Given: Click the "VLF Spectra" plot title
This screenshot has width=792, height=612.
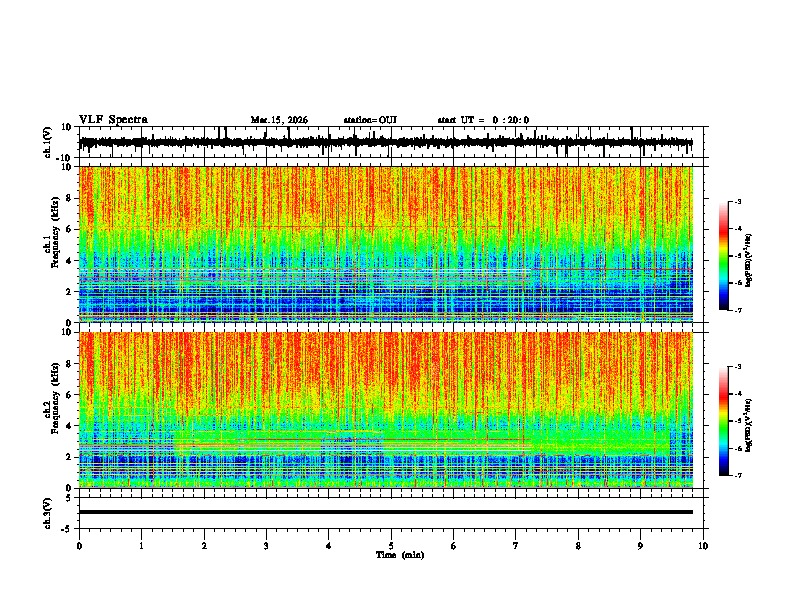Looking at the screenshot, I should click(x=113, y=119).
